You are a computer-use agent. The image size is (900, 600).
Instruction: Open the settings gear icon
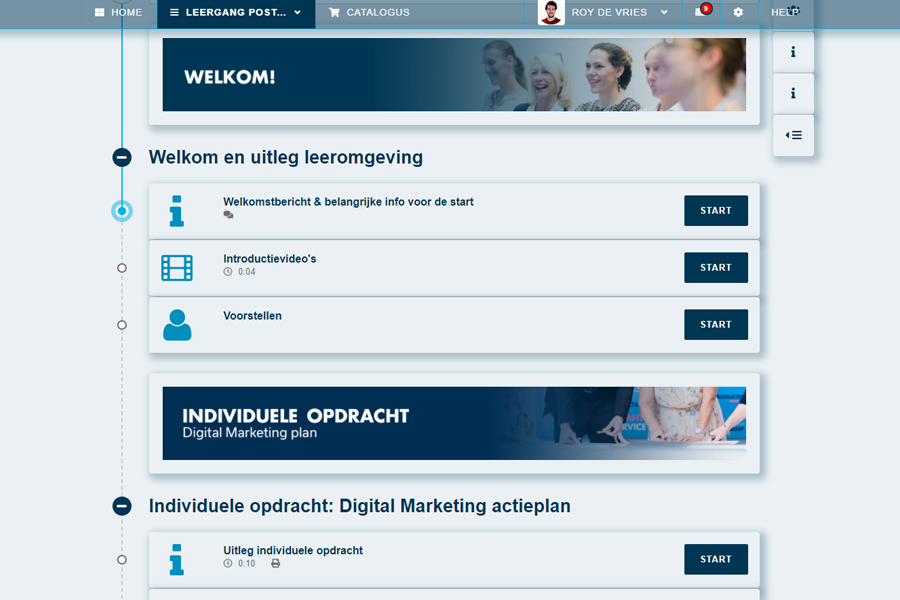coord(738,12)
